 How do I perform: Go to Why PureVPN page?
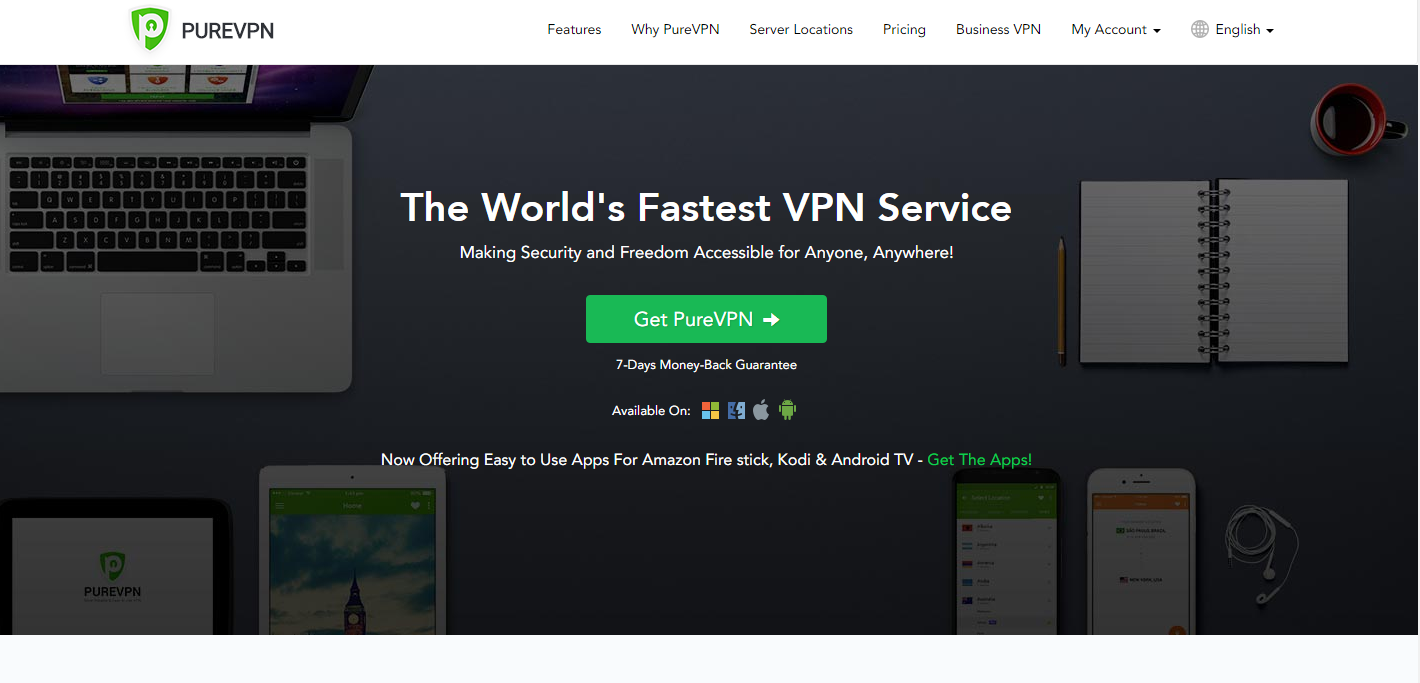pos(675,30)
